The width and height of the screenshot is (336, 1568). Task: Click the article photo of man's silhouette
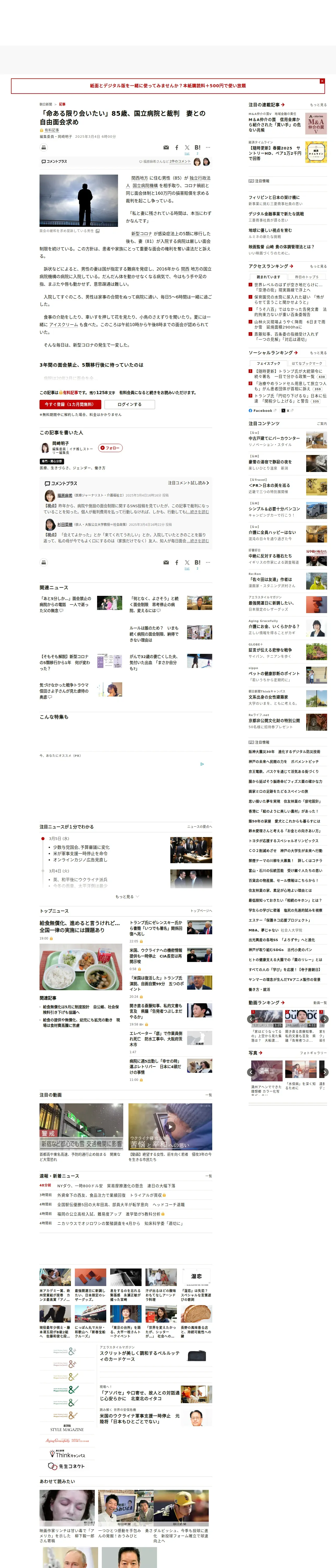coord(79,201)
